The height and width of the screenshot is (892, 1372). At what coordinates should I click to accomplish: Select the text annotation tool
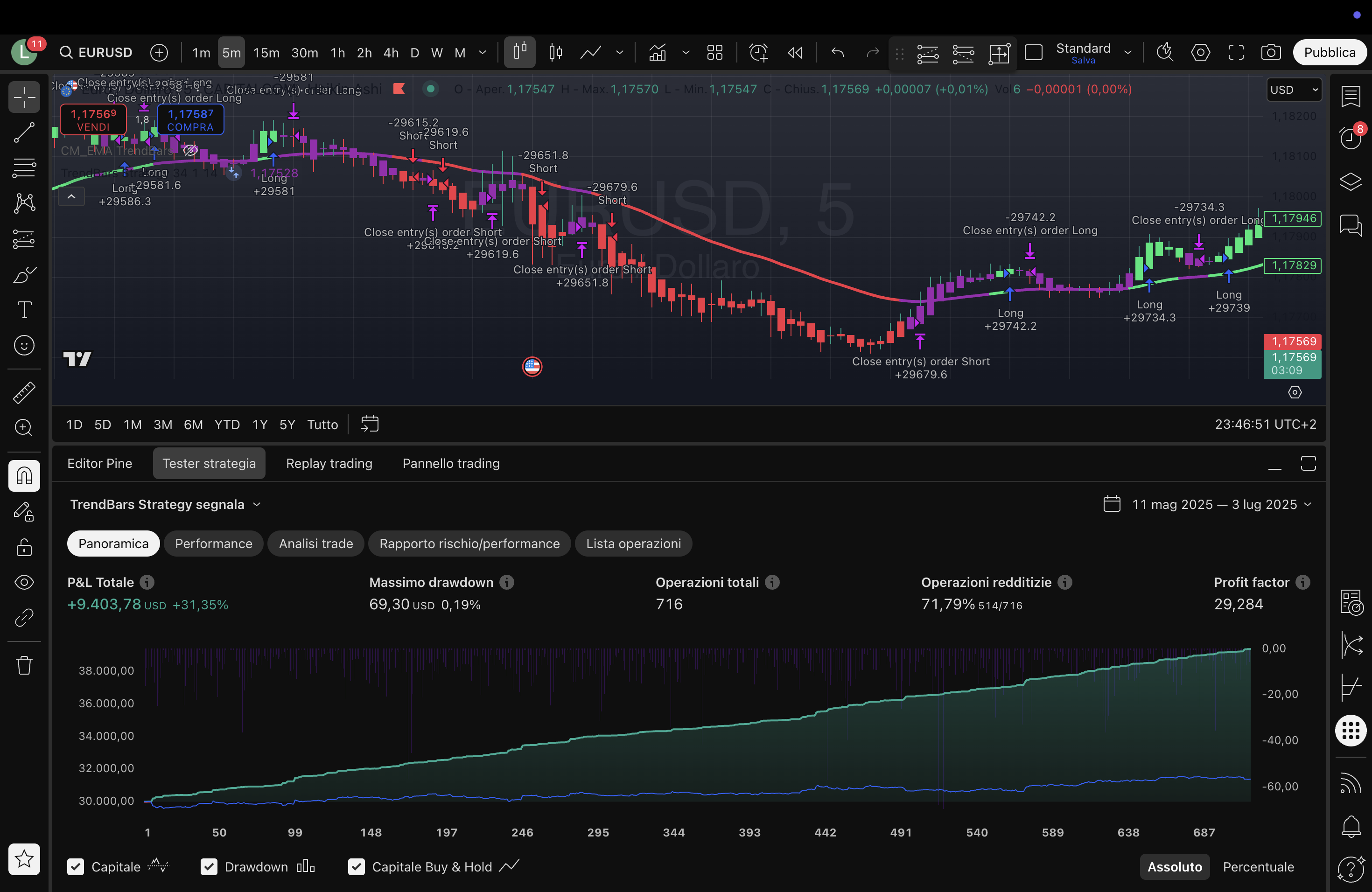[x=24, y=310]
